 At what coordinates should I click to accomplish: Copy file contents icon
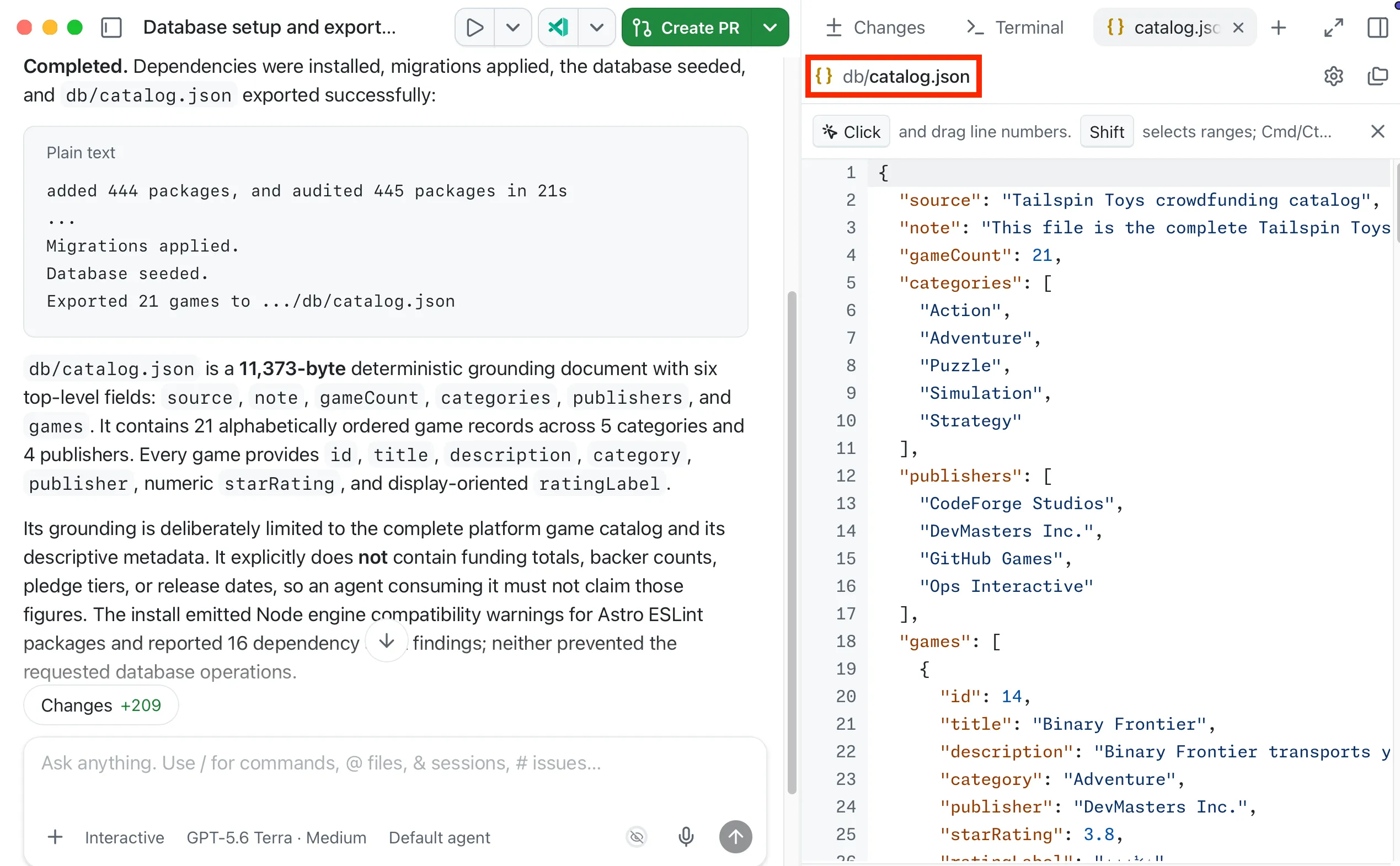1377,76
